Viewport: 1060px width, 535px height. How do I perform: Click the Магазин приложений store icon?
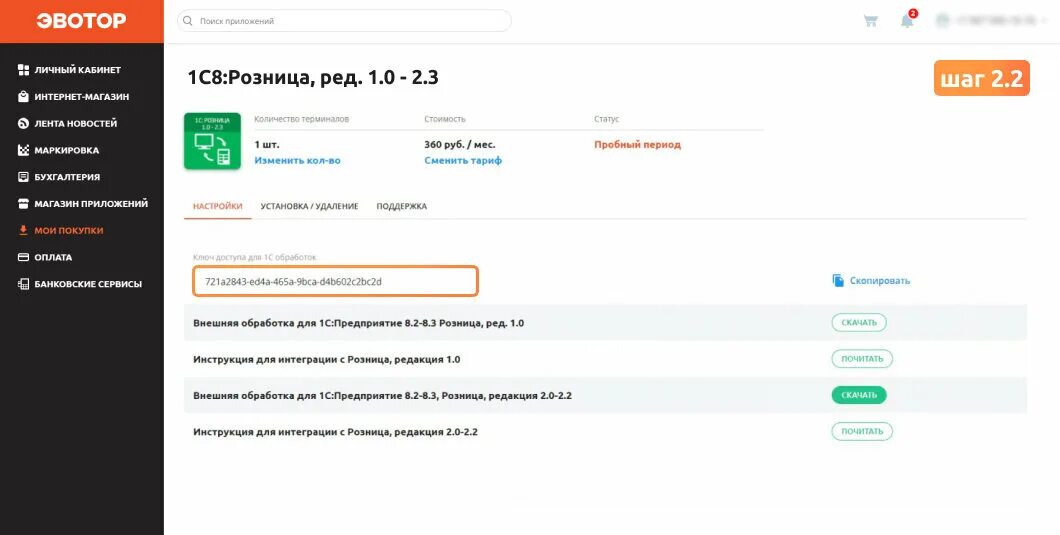(23, 204)
